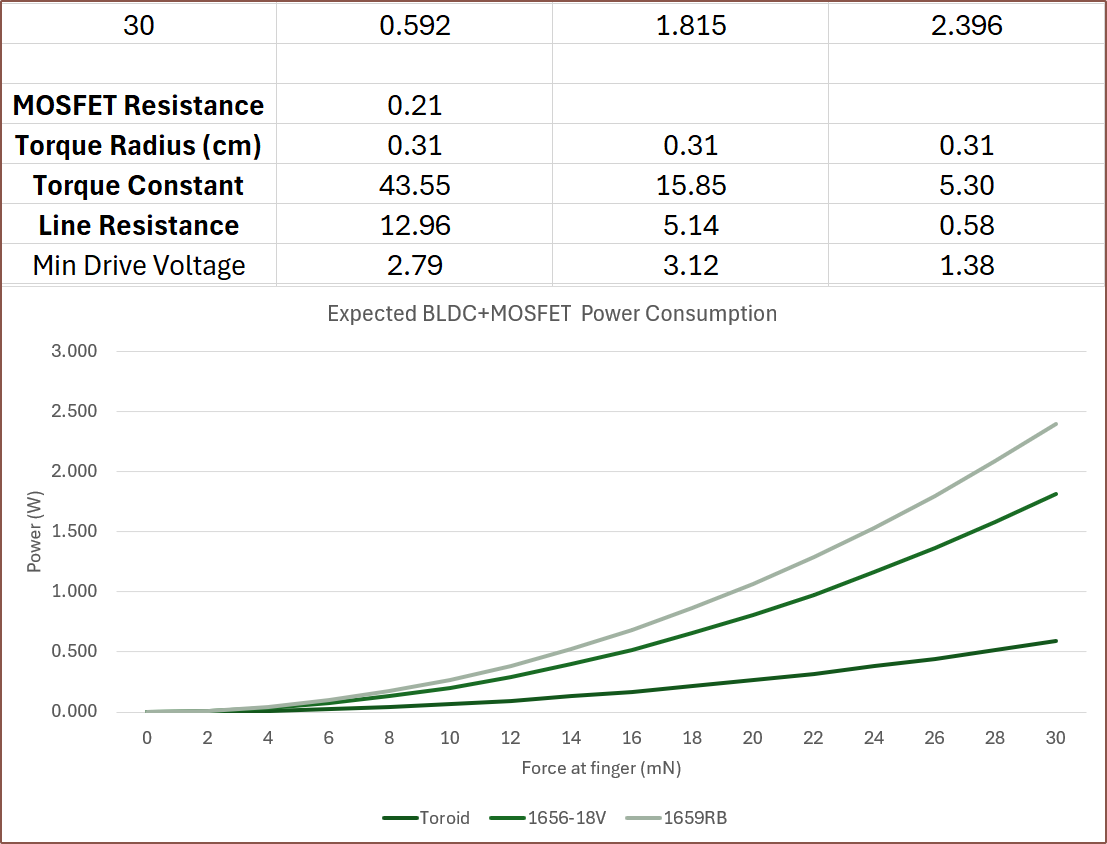Click the chart title Expected BLDC+MOSFET Power Consumption
The width and height of the screenshot is (1107, 844).
coord(552,314)
